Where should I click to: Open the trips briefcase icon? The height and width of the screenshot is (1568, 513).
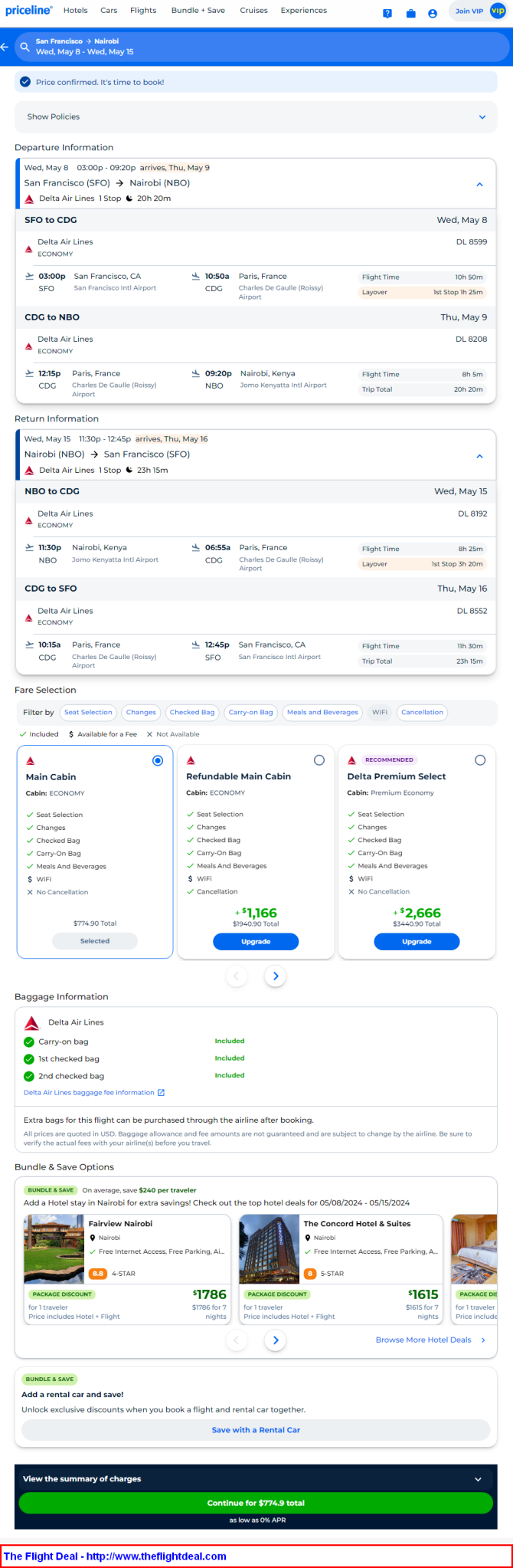(410, 13)
